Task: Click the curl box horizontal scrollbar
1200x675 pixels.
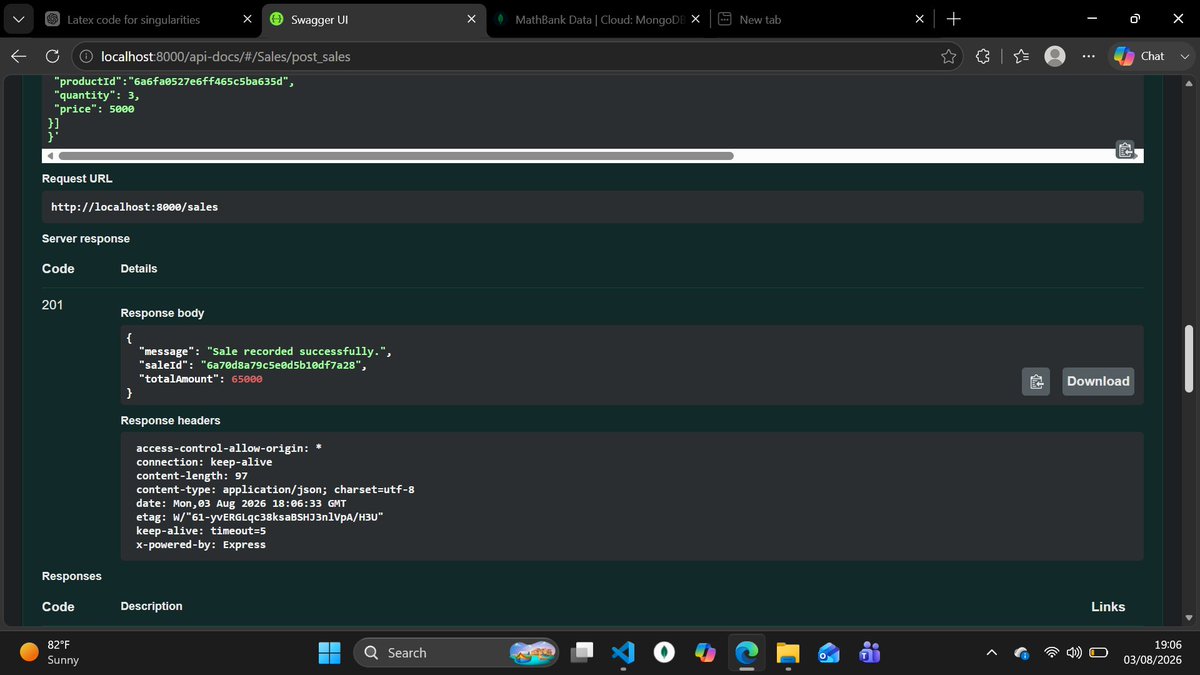Action: coord(396,156)
